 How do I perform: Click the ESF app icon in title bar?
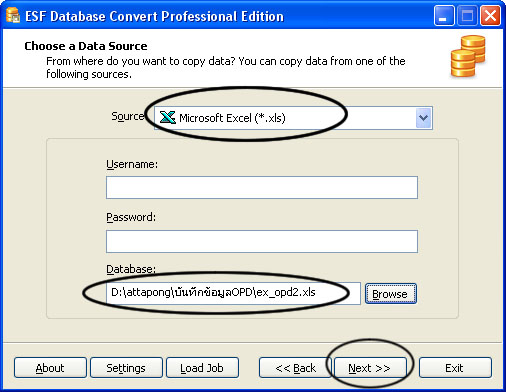coord(13,15)
